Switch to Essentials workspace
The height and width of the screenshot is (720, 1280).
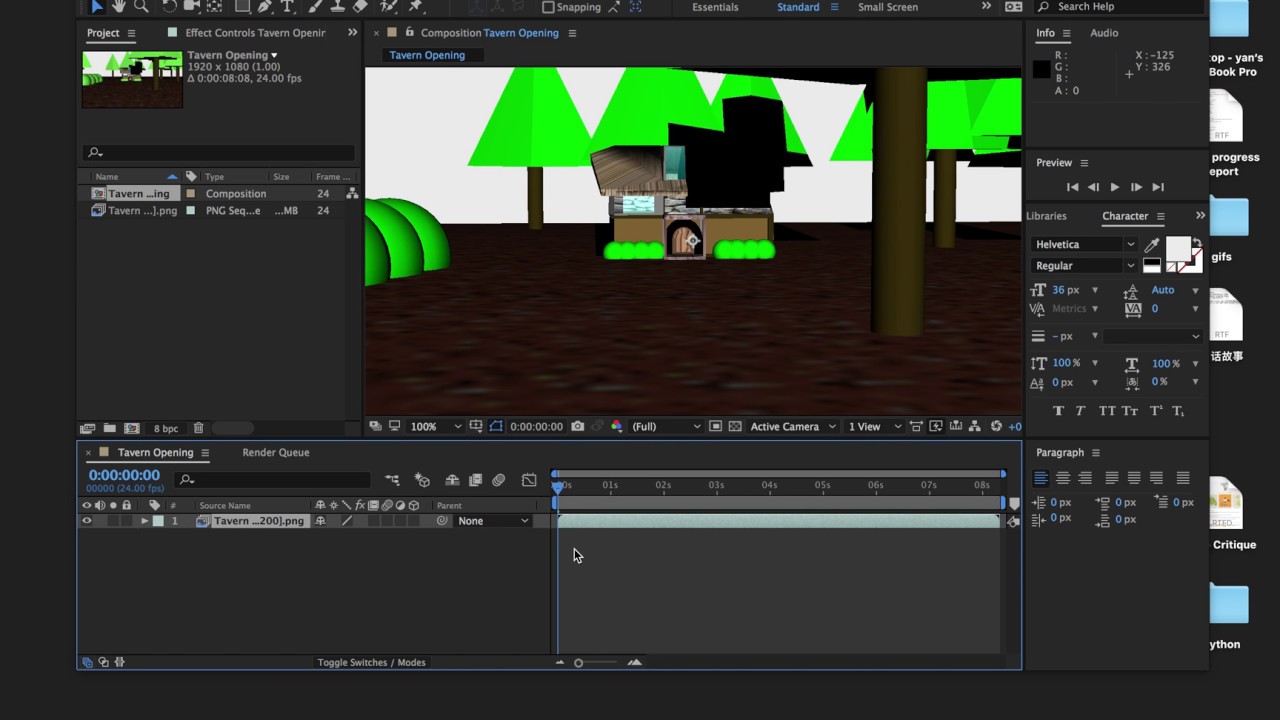[715, 7]
